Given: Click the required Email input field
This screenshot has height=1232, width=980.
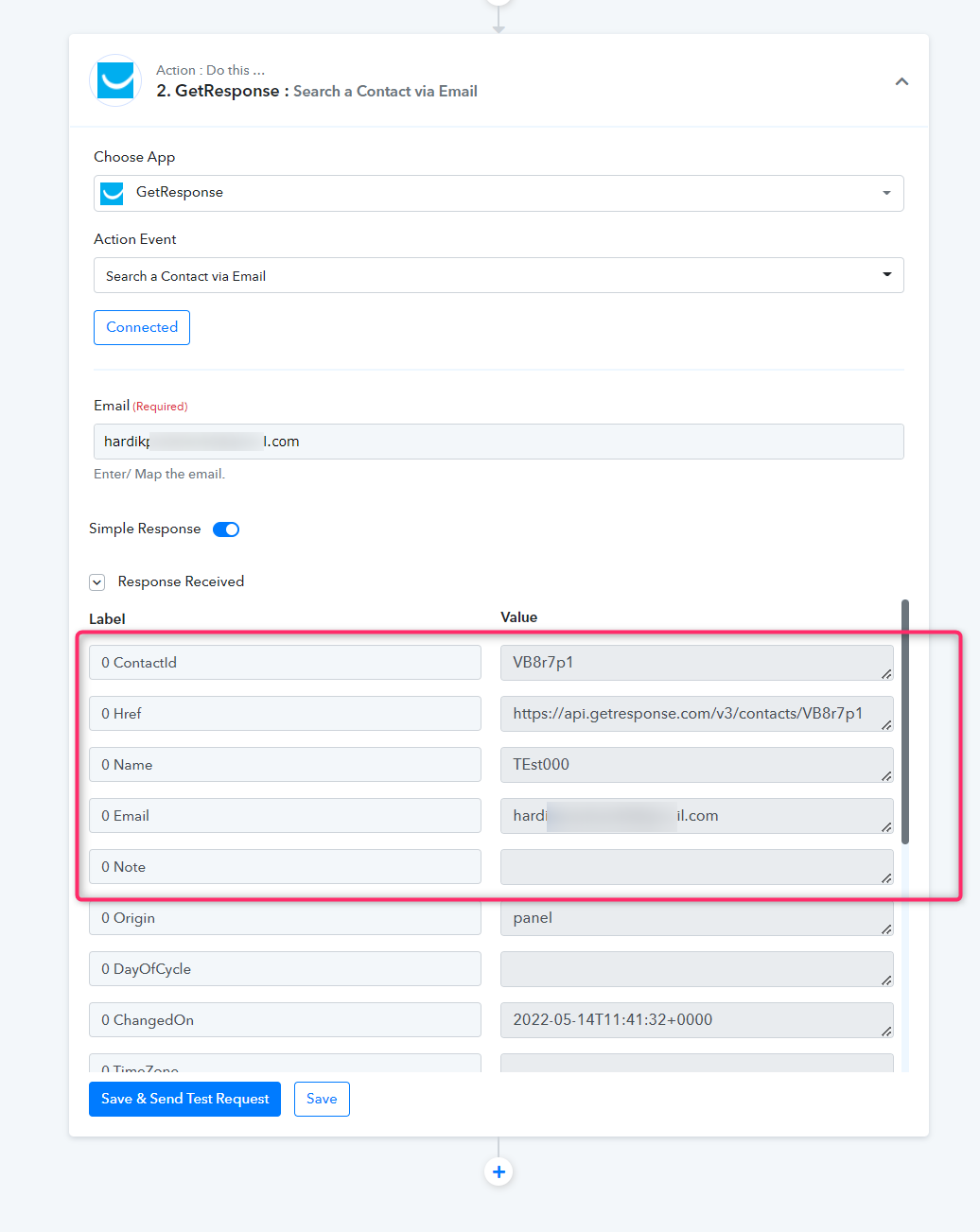Looking at the screenshot, I should pos(499,442).
